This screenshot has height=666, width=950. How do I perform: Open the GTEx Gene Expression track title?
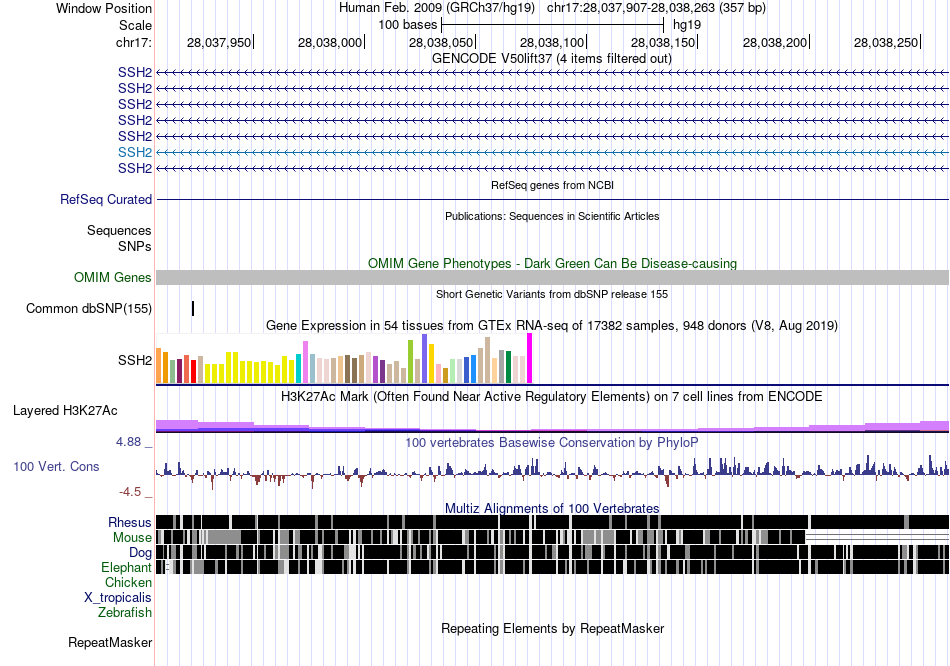552,325
